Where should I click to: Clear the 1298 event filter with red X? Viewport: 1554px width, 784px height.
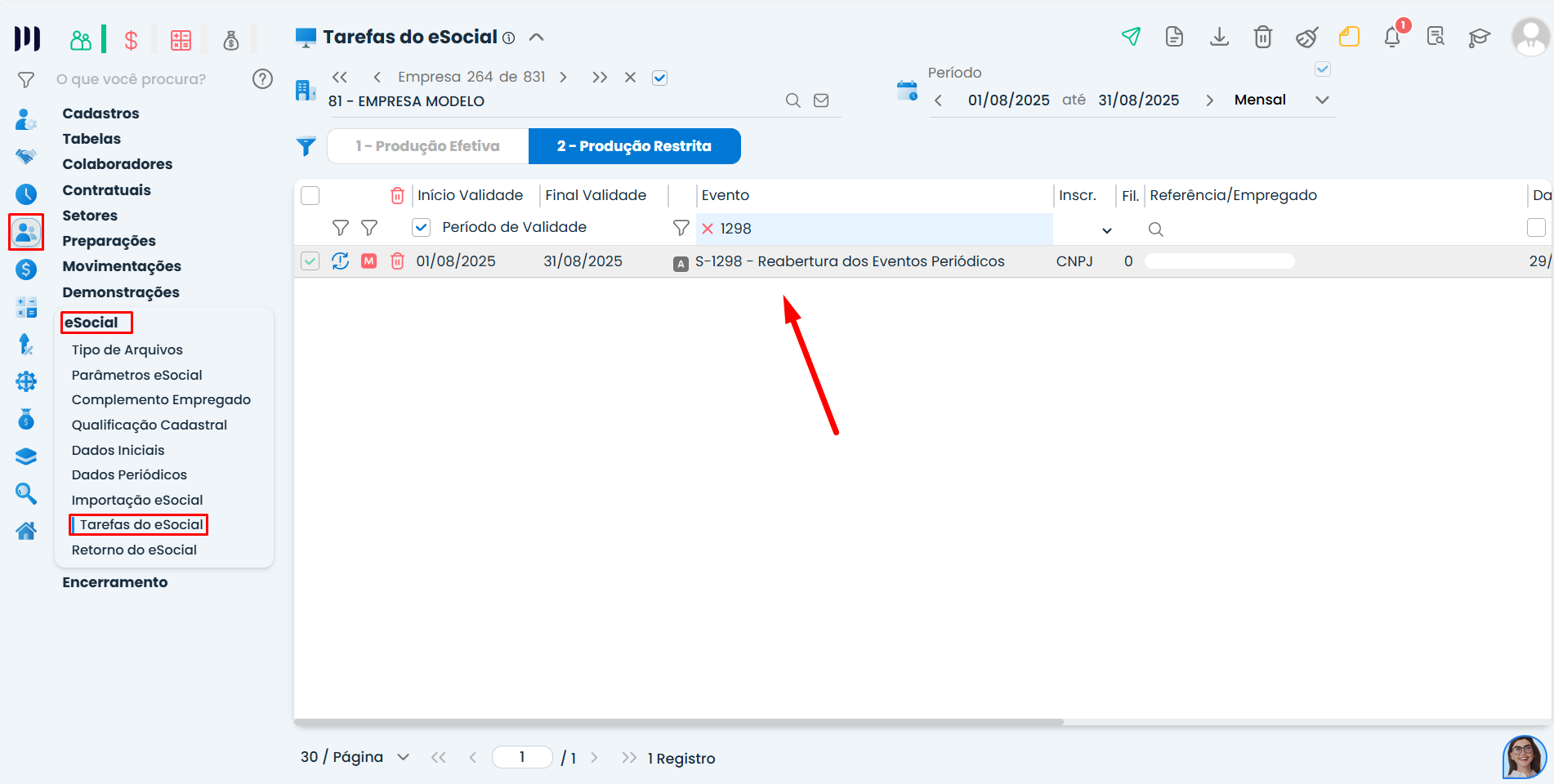click(708, 229)
